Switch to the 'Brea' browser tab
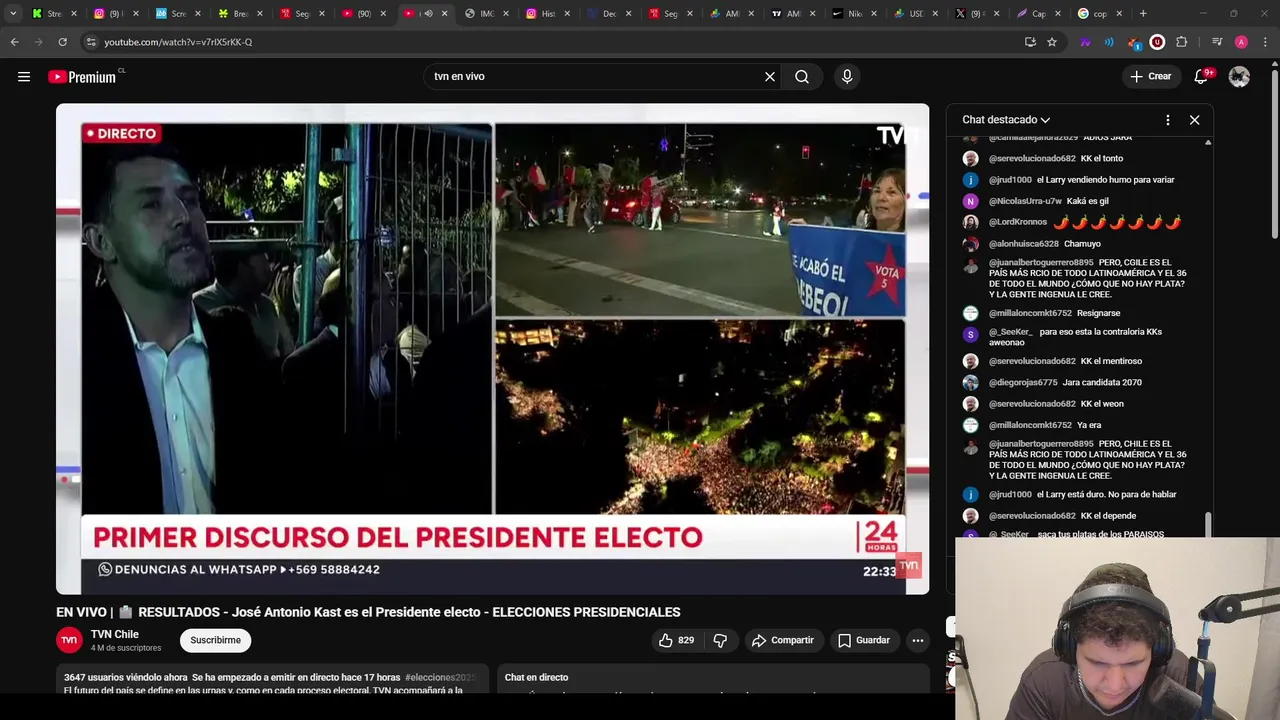The height and width of the screenshot is (720, 1280). [x=238, y=14]
